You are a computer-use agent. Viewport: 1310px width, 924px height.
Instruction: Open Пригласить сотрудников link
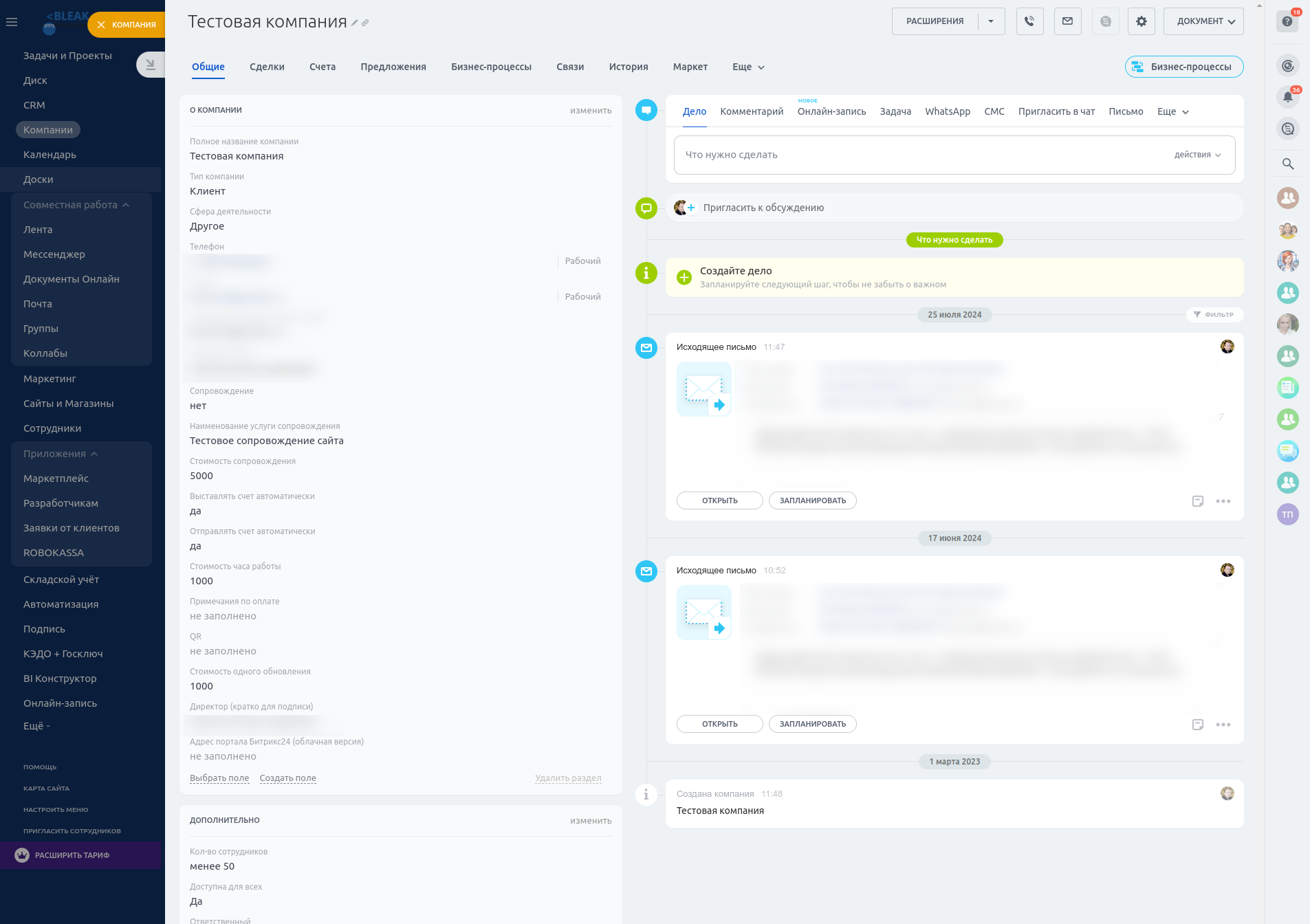tap(72, 831)
